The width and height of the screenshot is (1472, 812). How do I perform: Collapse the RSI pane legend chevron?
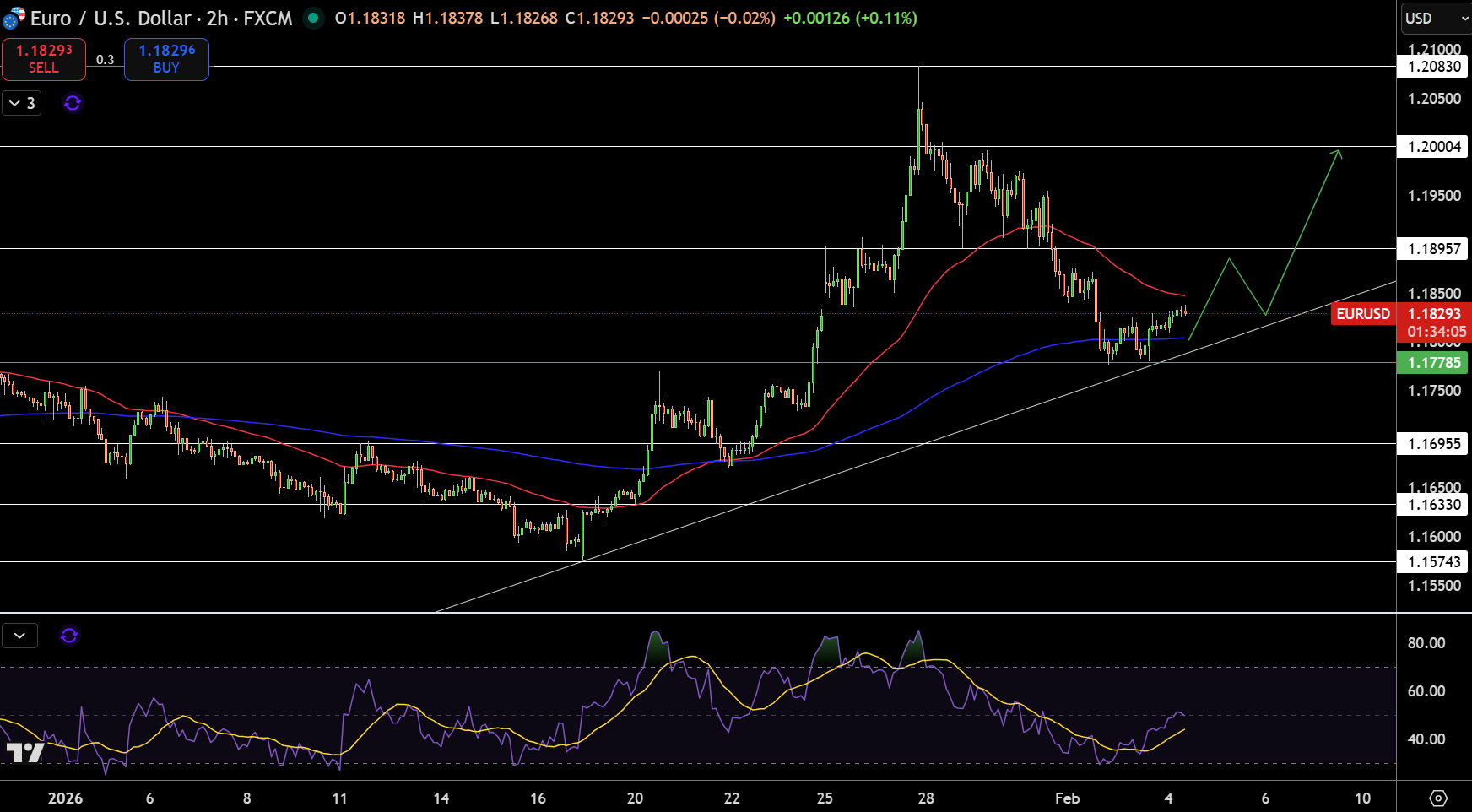(20, 635)
